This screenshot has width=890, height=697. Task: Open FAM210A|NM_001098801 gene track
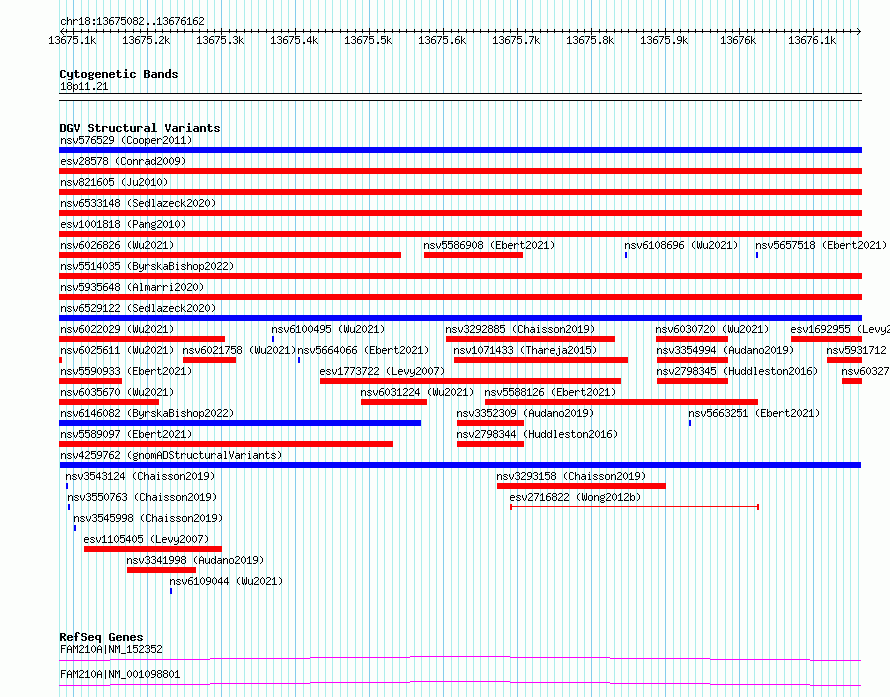(460, 679)
